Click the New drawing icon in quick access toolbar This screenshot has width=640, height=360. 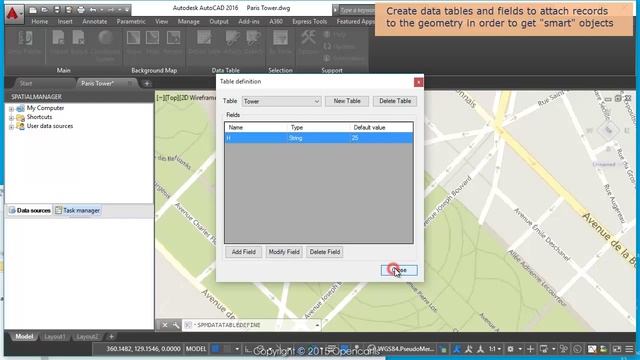tap(33, 9)
